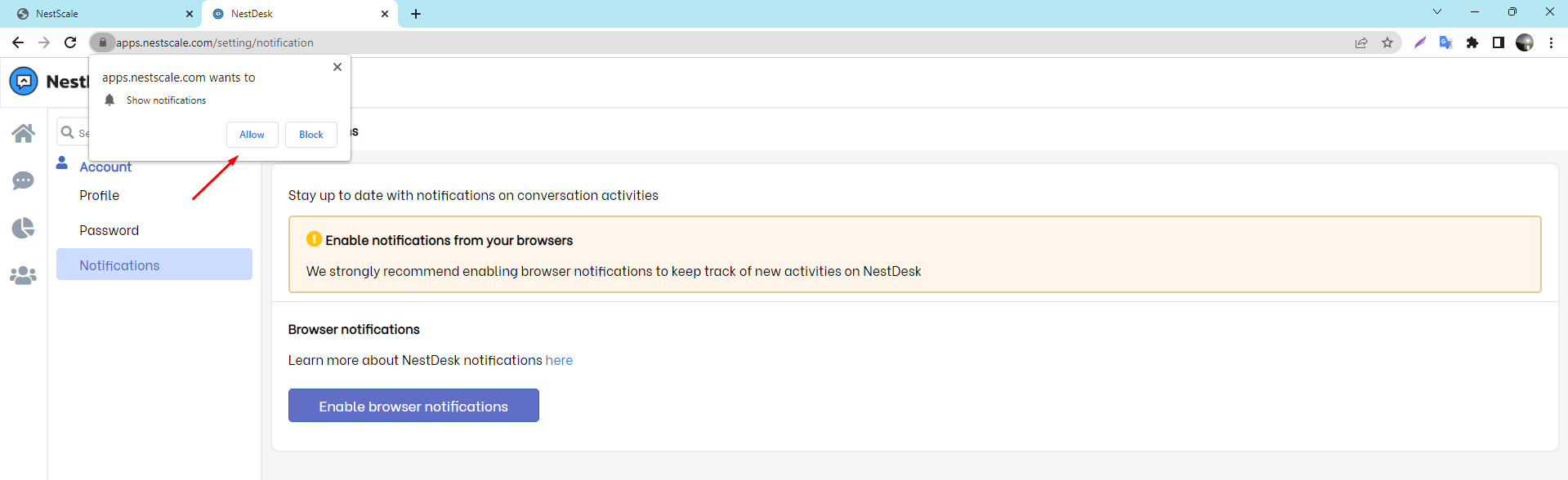This screenshot has width=1568, height=480.
Task: Open the browser Extensions puzzle icon
Action: pos(1472,42)
